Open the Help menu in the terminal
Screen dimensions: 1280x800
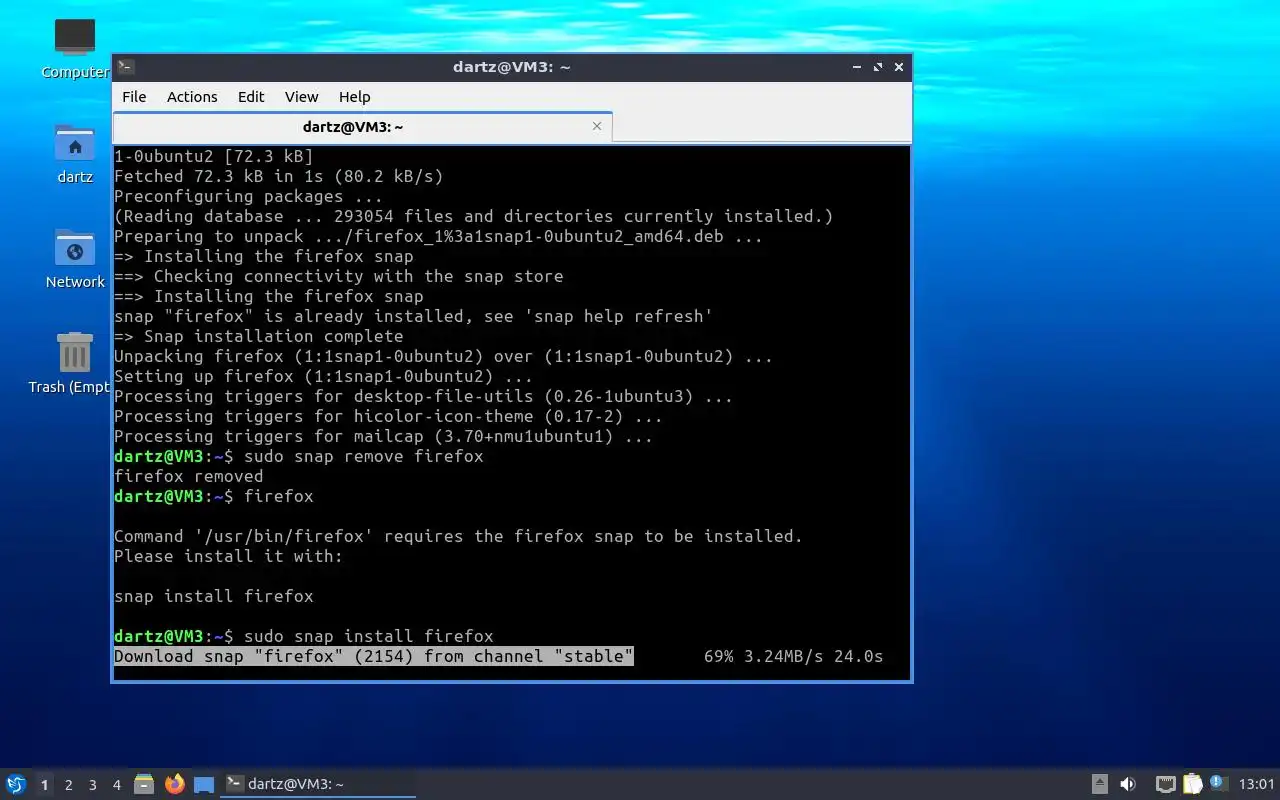pyautogui.click(x=354, y=97)
